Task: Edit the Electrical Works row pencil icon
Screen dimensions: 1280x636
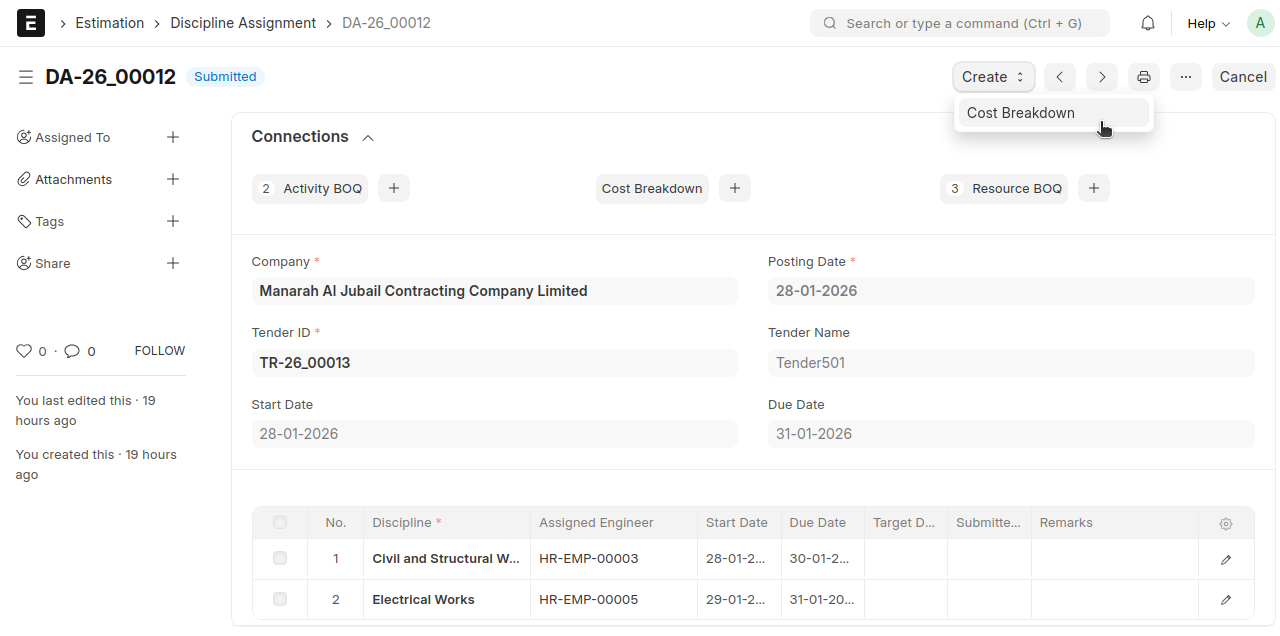Action: tap(1226, 600)
